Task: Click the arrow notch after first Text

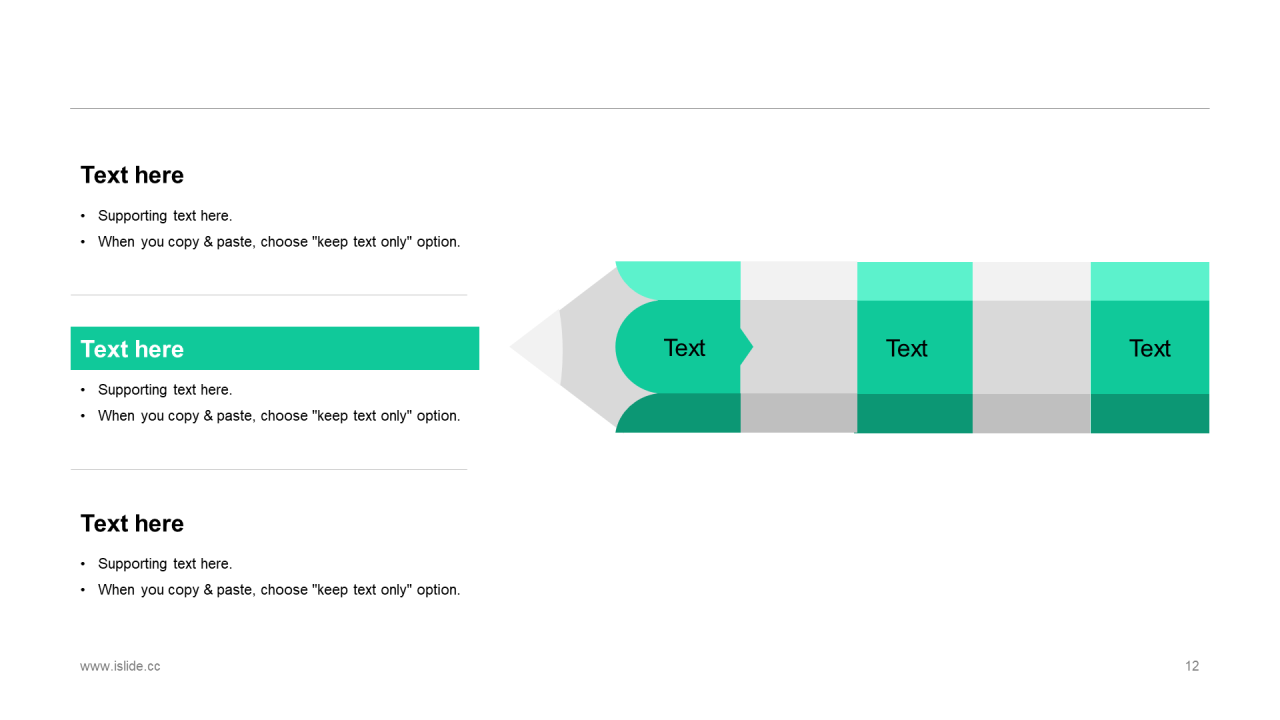Action: click(747, 347)
